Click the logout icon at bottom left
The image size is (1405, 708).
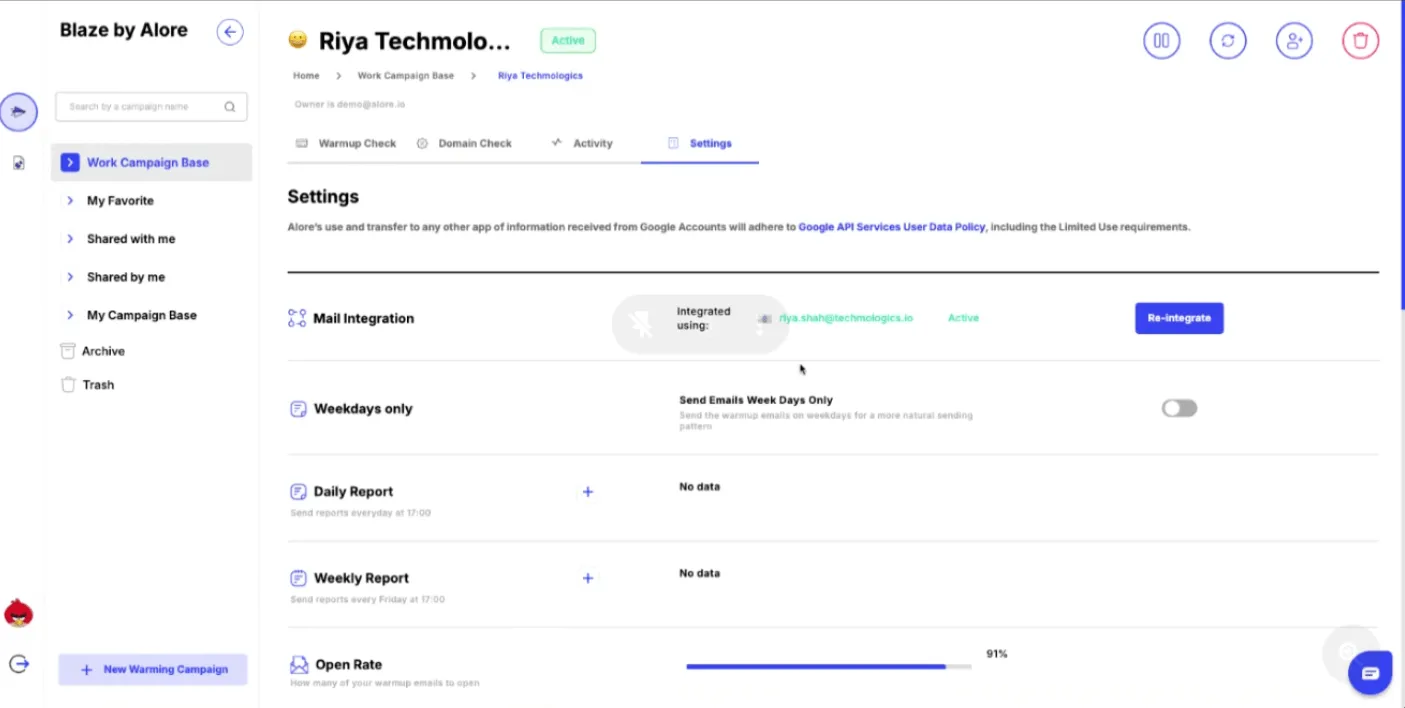18,663
